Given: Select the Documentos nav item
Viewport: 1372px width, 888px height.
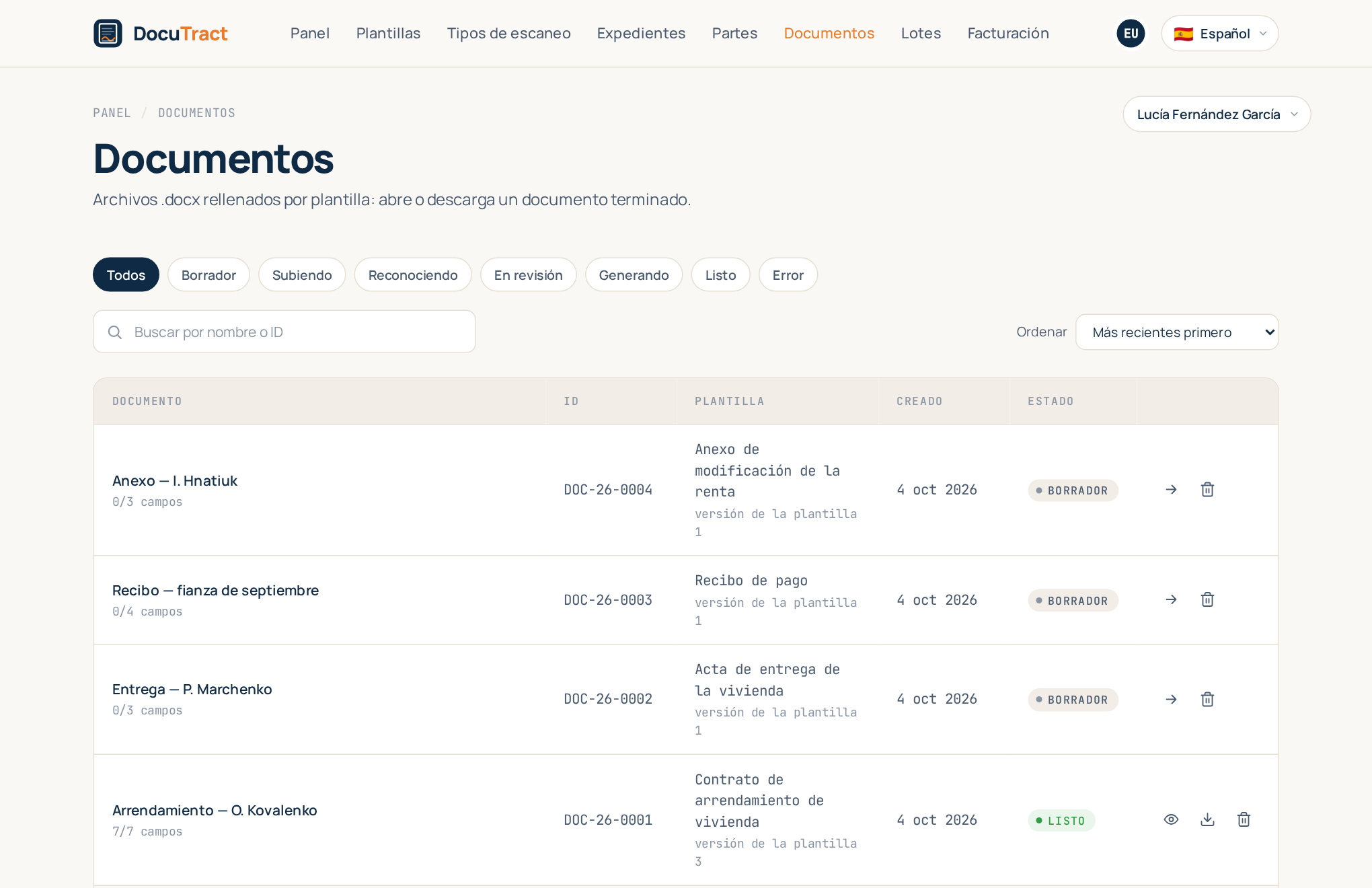Looking at the screenshot, I should [x=829, y=34].
